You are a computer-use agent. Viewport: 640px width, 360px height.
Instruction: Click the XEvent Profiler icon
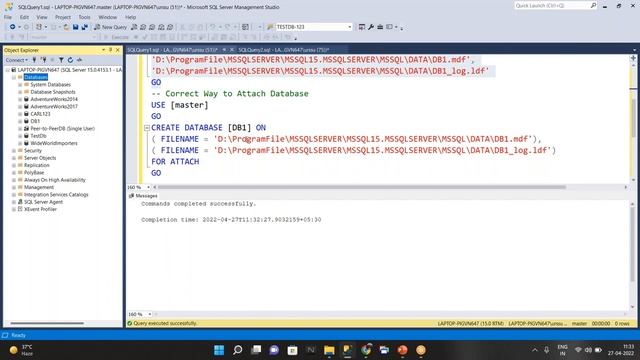20,209
